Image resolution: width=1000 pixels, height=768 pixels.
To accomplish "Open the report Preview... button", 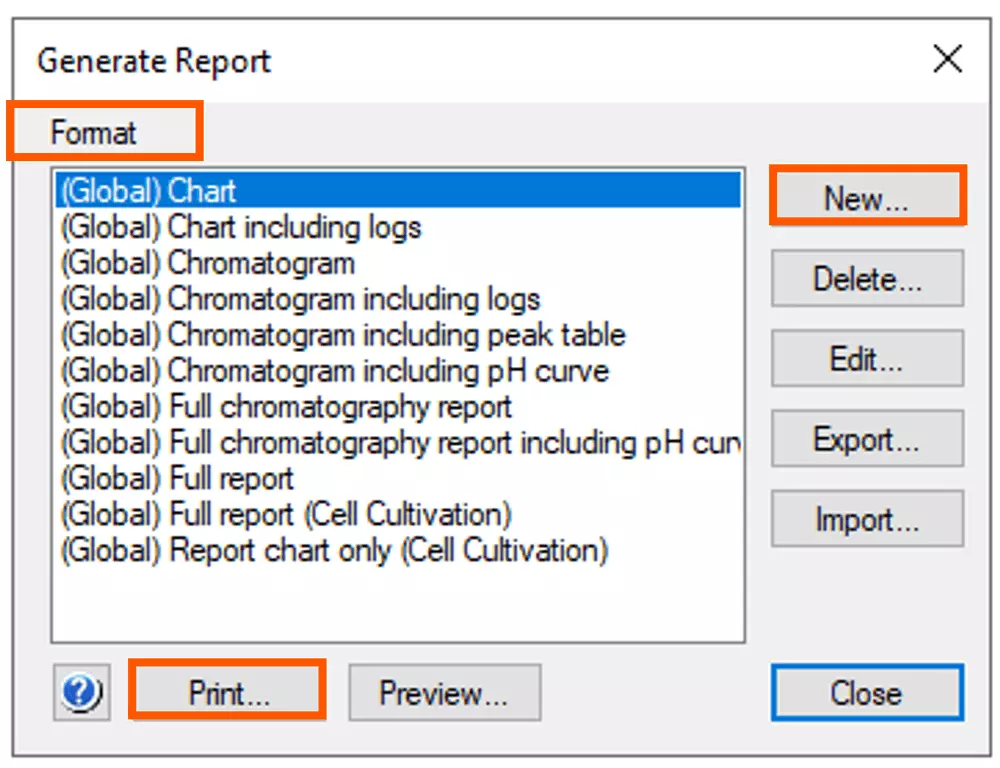I will 444,692.
